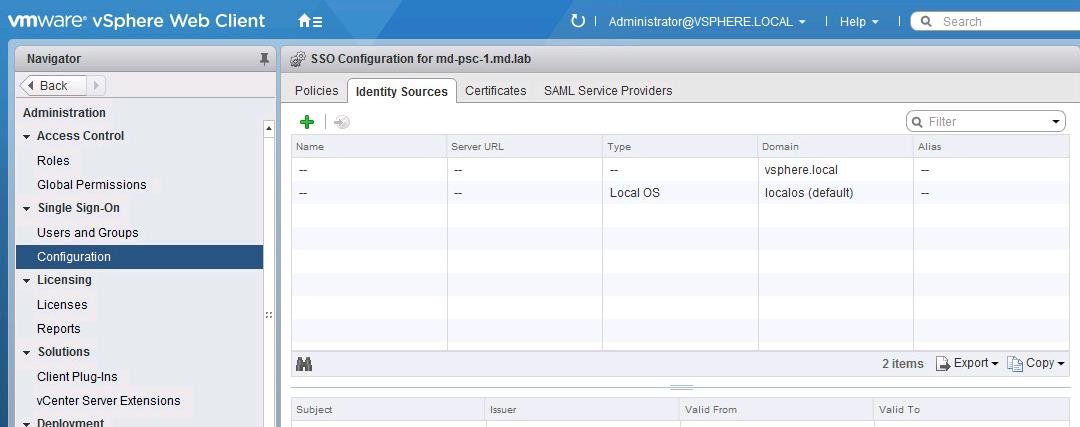This screenshot has width=1080, height=427.
Task: Click the binoculars find icon
Action: click(x=304, y=364)
